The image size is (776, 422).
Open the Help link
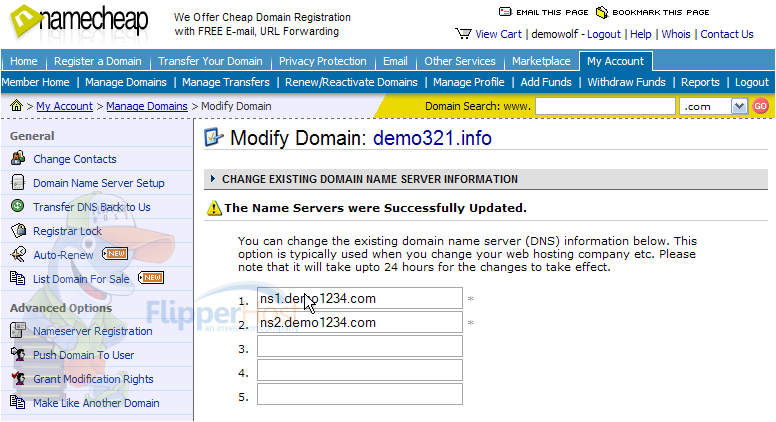tap(640, 34)
